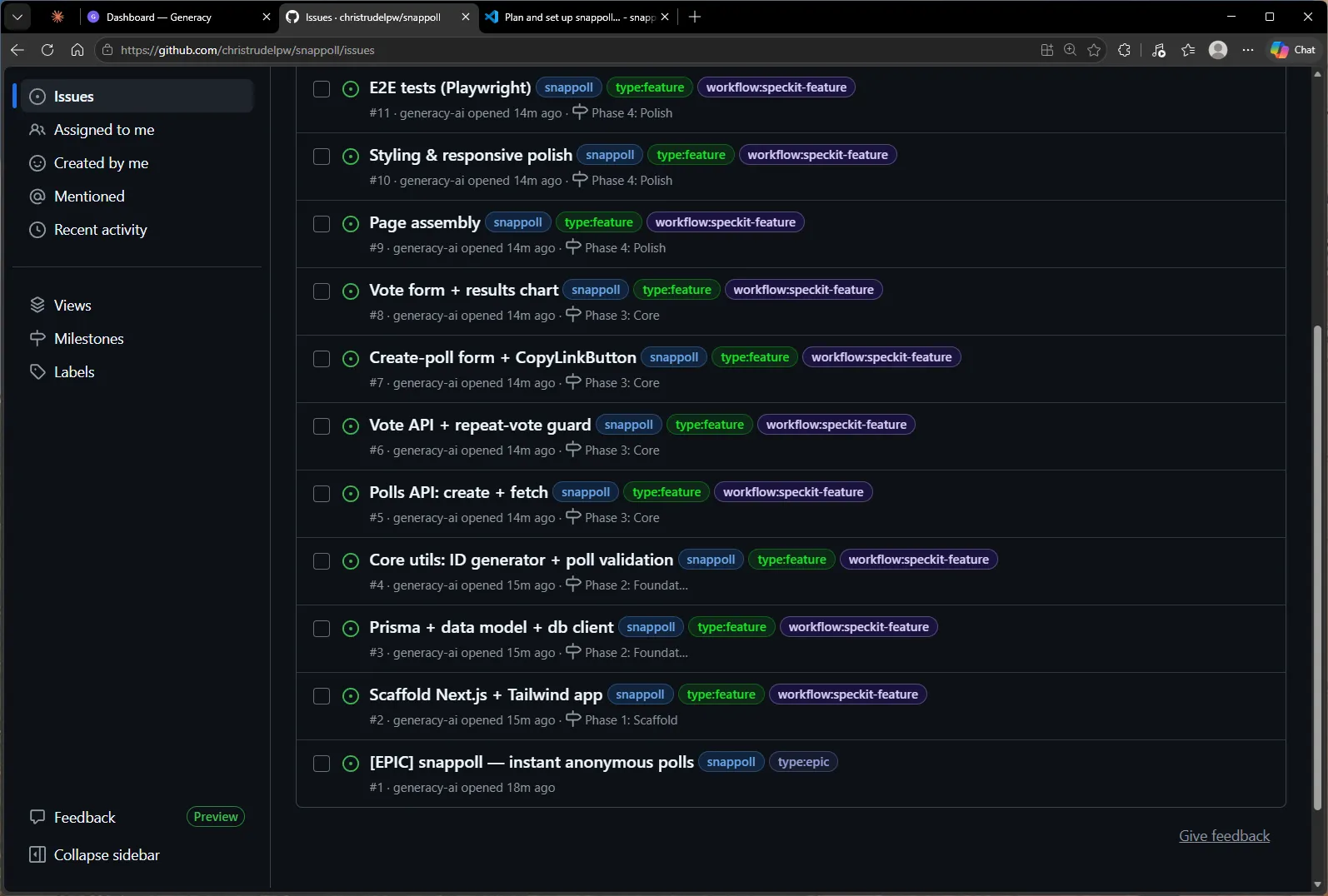The width and height of the screenshot is (1328, 896).
Task: Check the E2E tests (Playwright) issue checkbox
Action: click(322, 88)
